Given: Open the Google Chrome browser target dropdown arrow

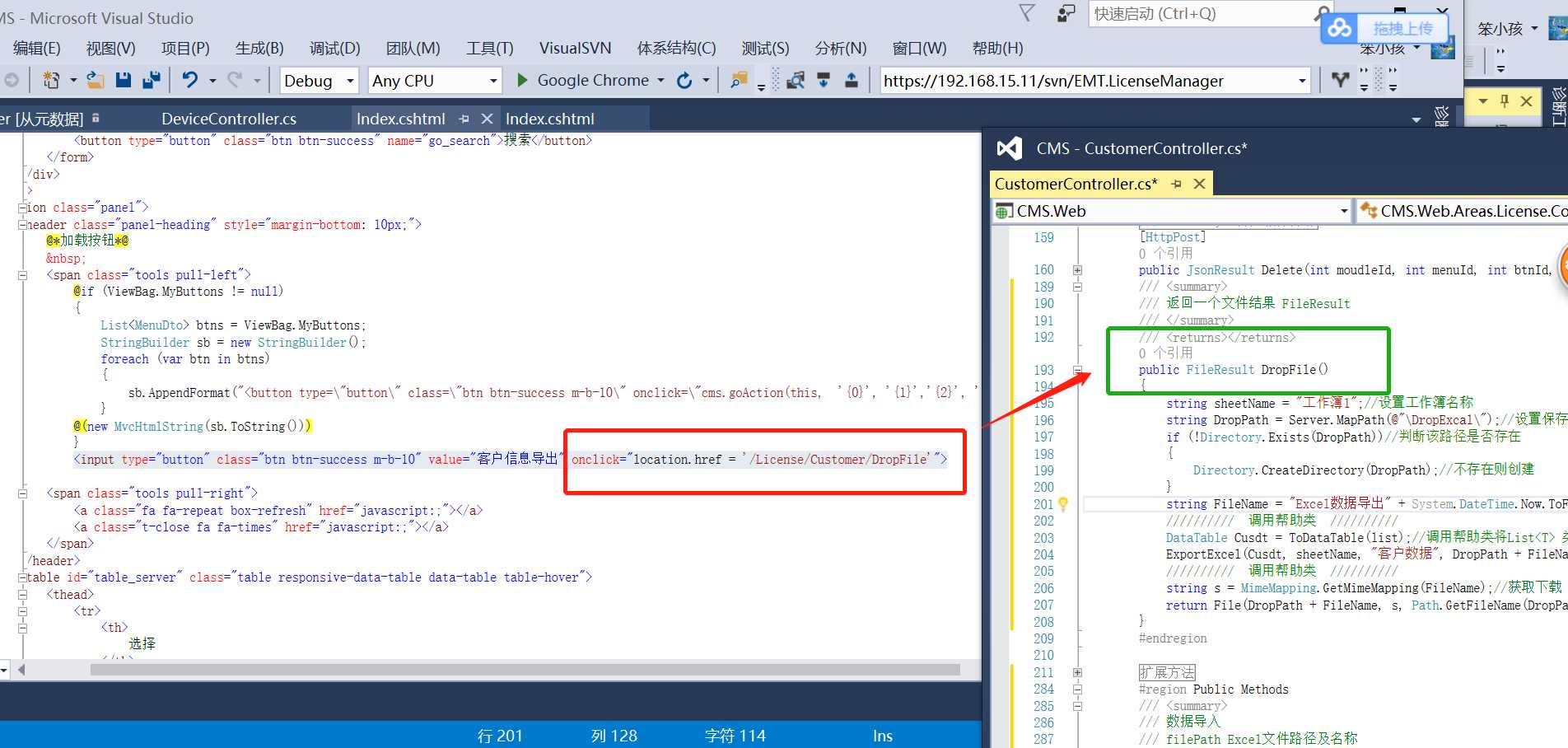Looking at the screenshot, I should point(660,80).
